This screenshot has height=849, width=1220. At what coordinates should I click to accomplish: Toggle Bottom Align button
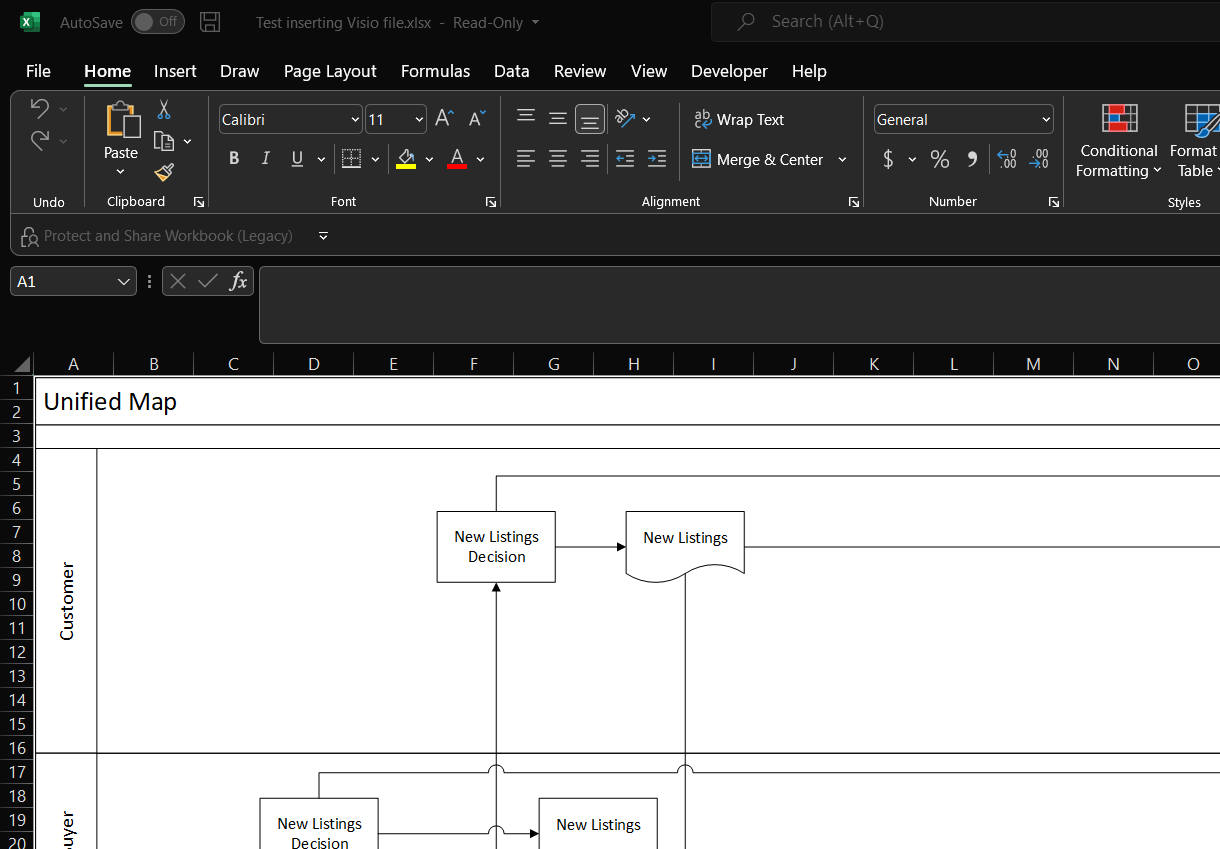590,119
